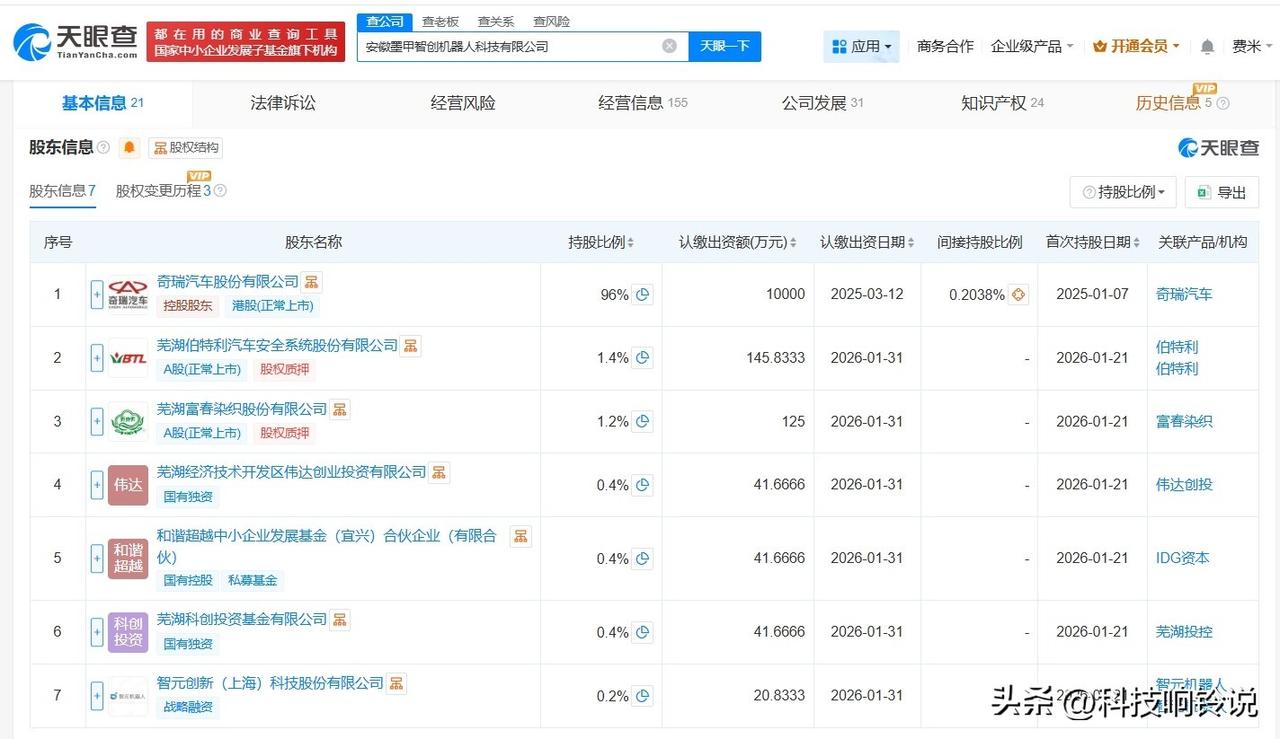View equity structure icon beside 奇瑞汽车股份有限公司
This screenshot has height=739, width=1280.
(312, 282)
